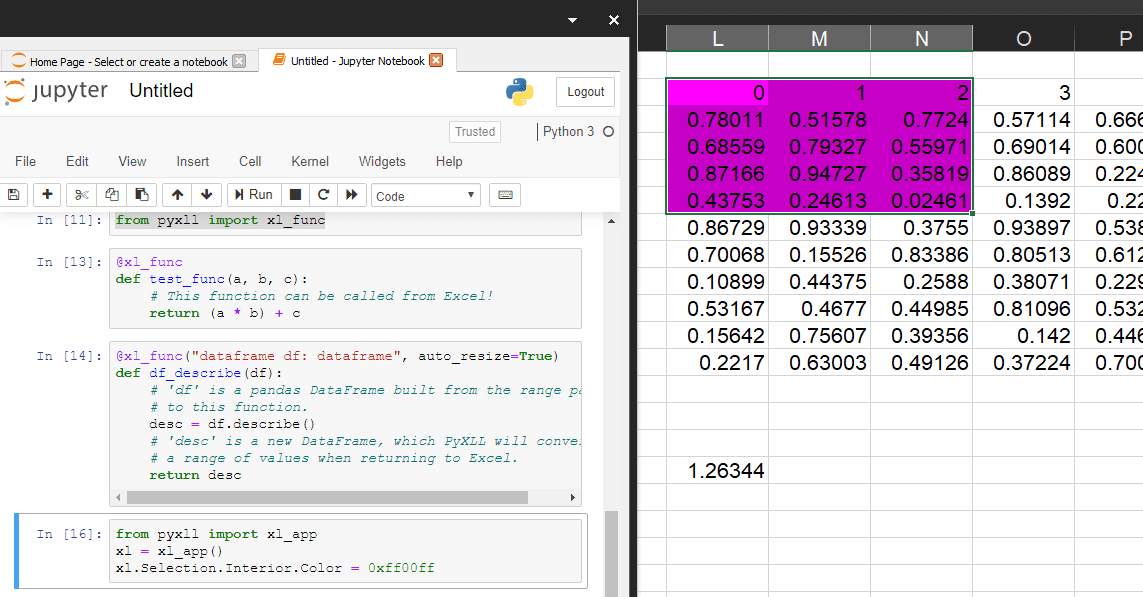Insert a new cell using the plus icon
The width and height of the screenshot is (1143, 597).
click(x=46, y=194)
